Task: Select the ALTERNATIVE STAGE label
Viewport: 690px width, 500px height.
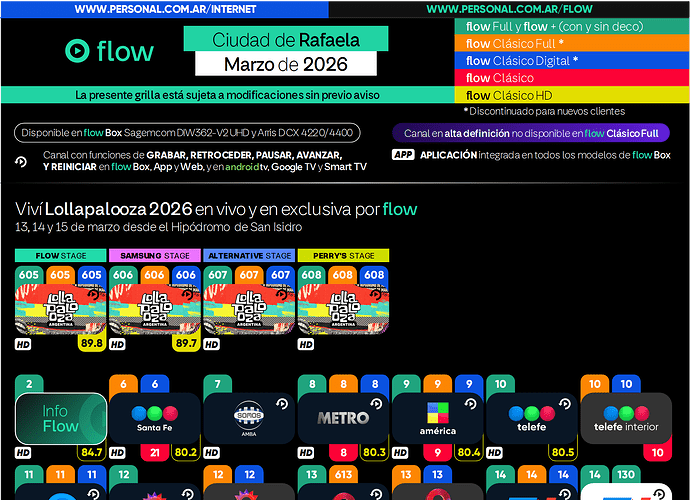Action: point(249,255)
